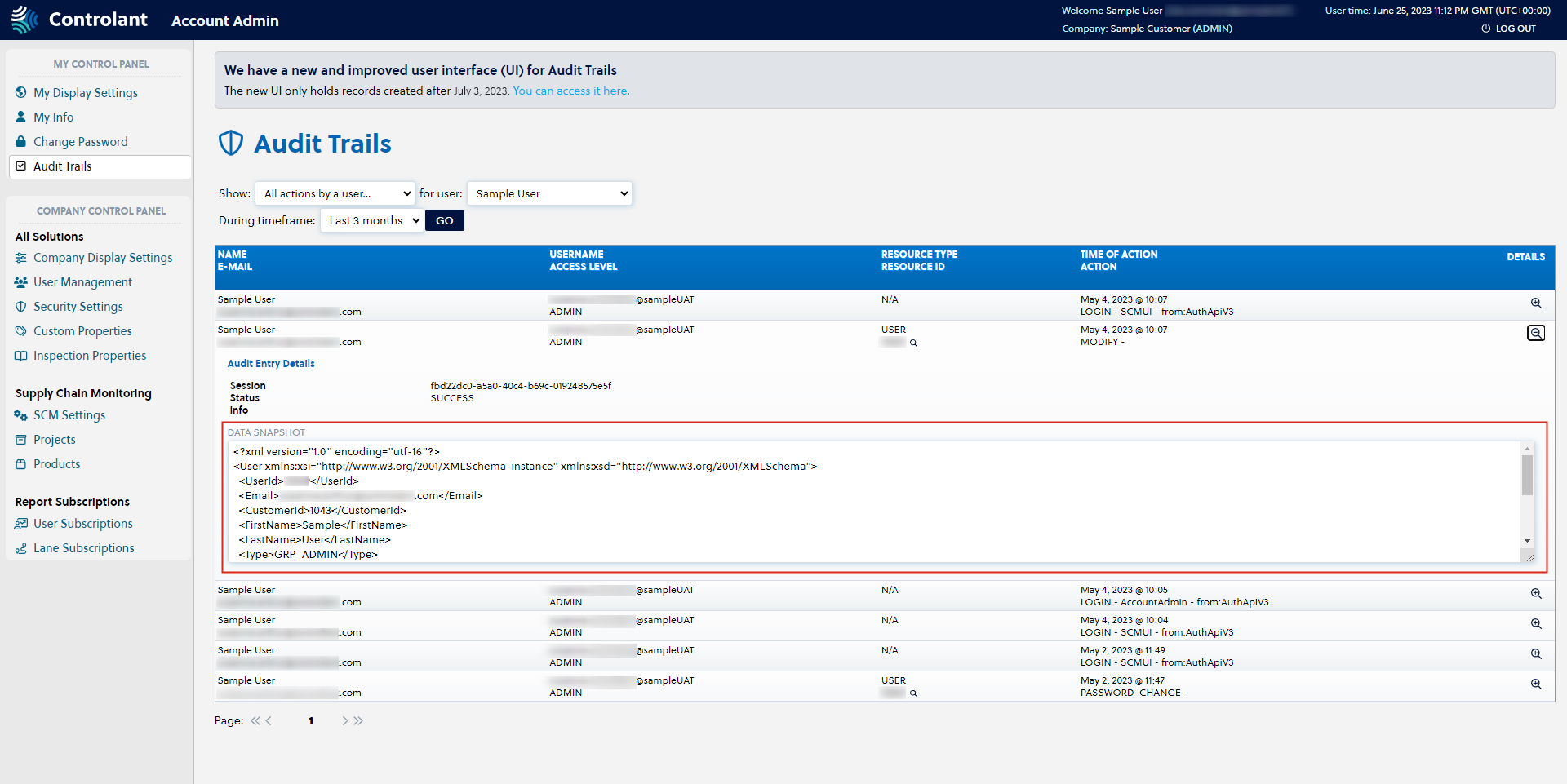Click the snapshot scrollbar down arrow
The height and width of the screenshot is (784, 1567).
tap(1527, 541)
